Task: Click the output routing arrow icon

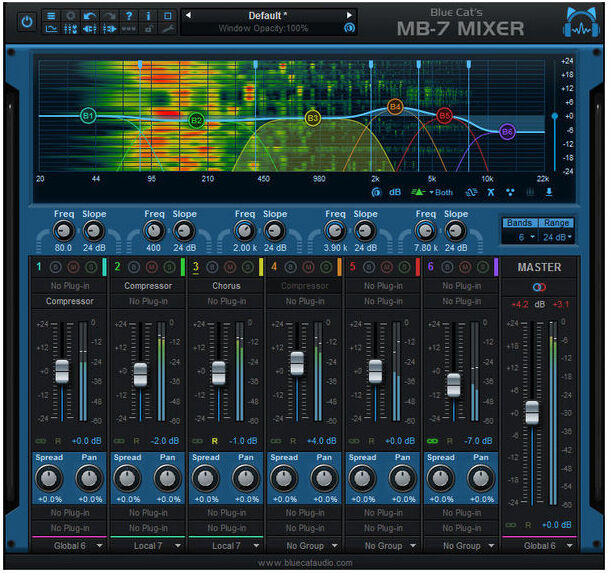Action: coord(109,29)
